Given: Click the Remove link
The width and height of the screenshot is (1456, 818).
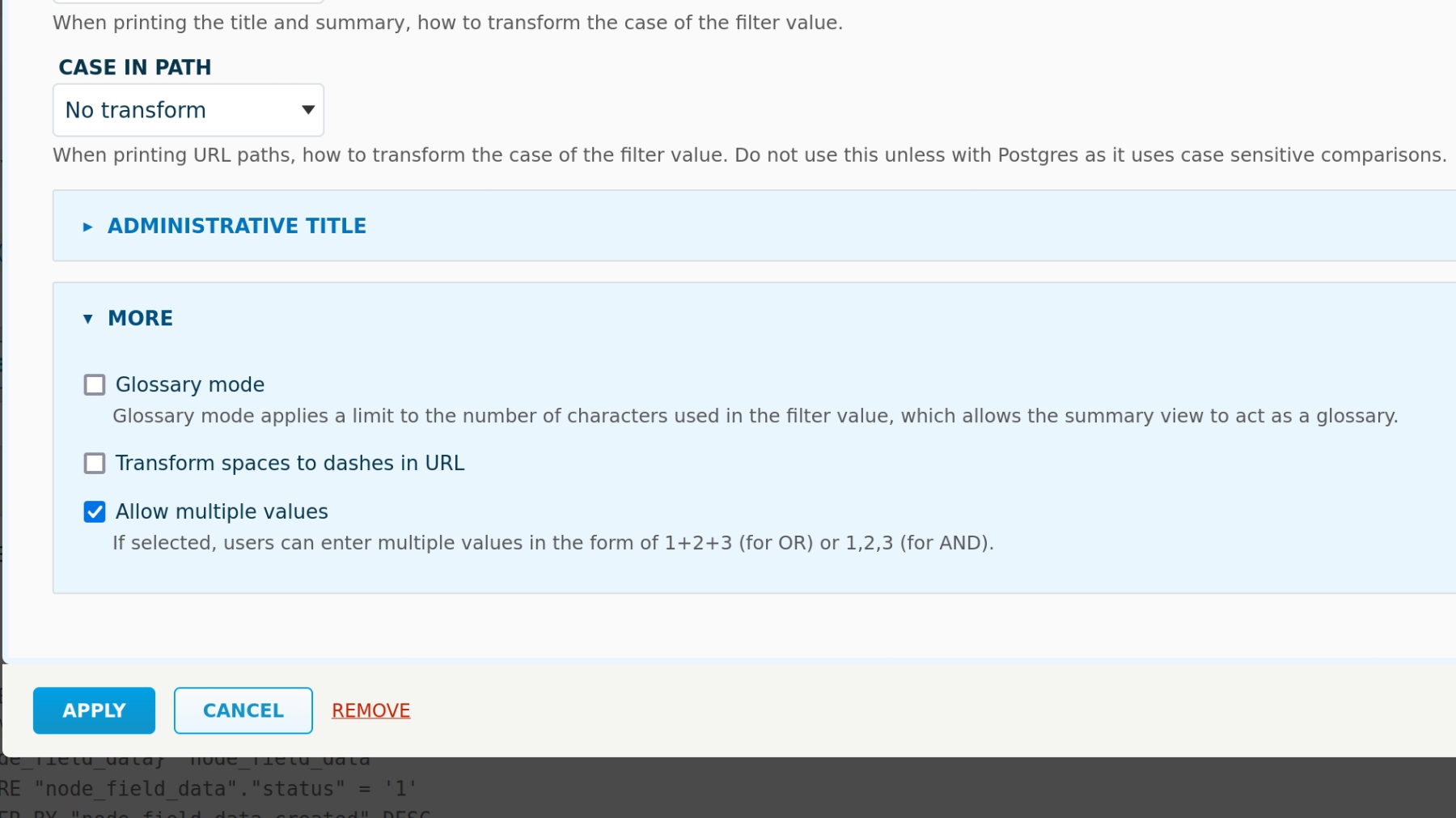Looking at the screenshot, I should tap(370, 710).
